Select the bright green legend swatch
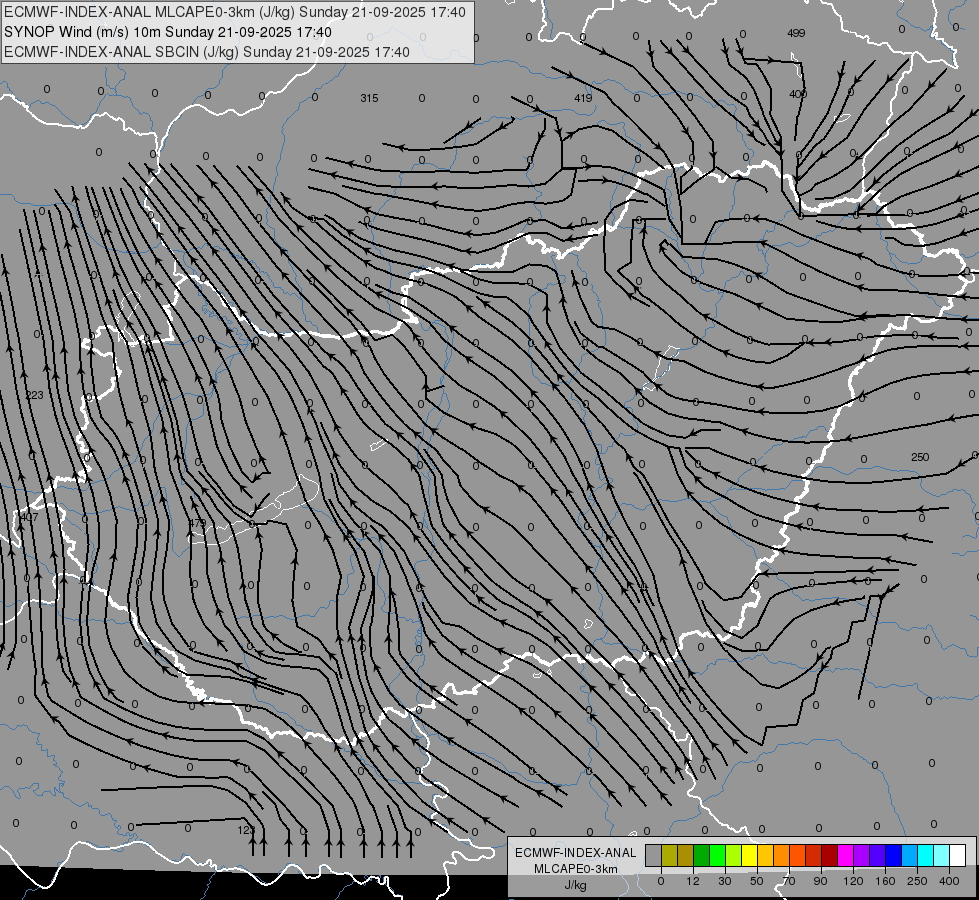Viewport: 979px width, 900px height. (x=717, y=855)
